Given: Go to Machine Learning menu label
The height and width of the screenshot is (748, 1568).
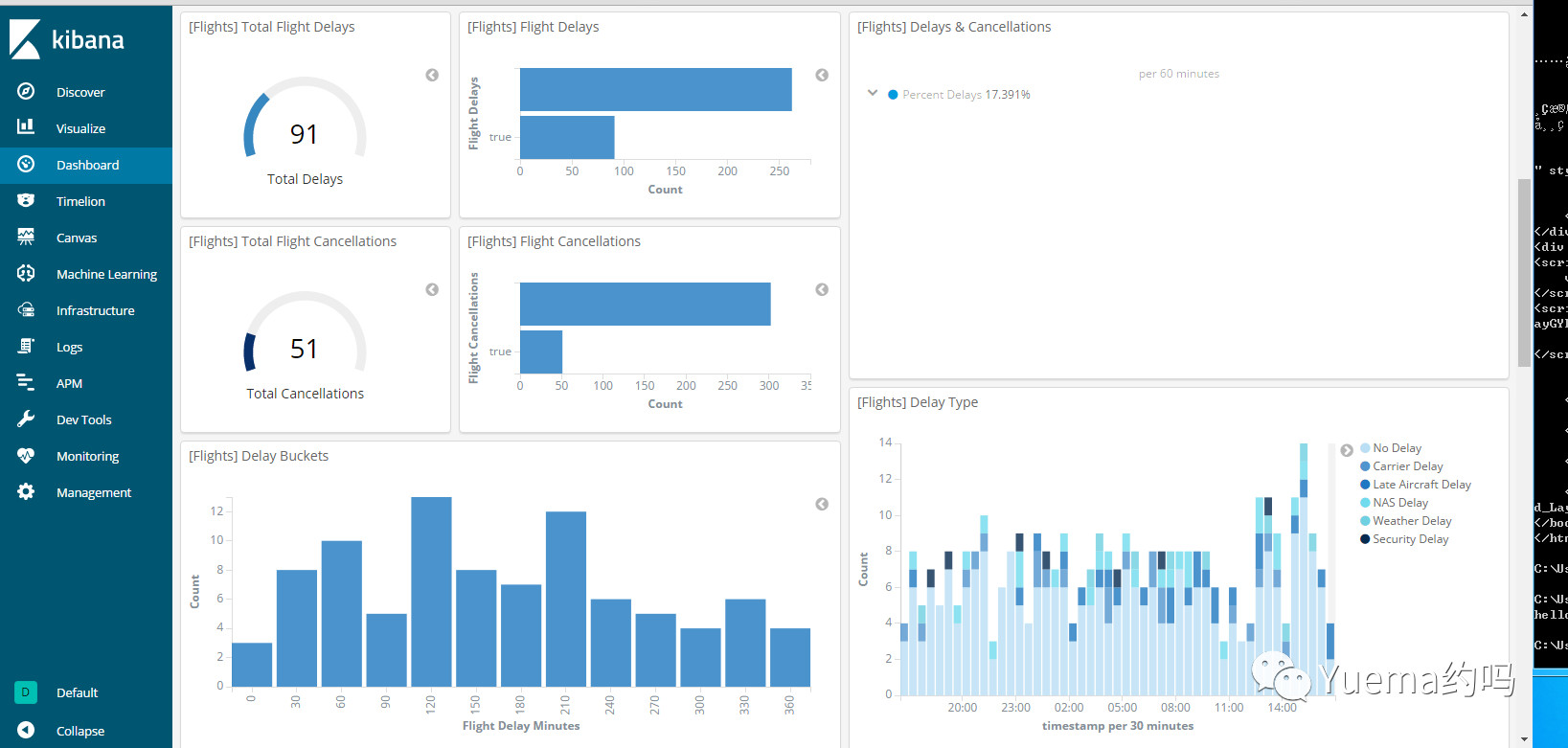Looking at the screenshot, I should click(x=106, y=274).
